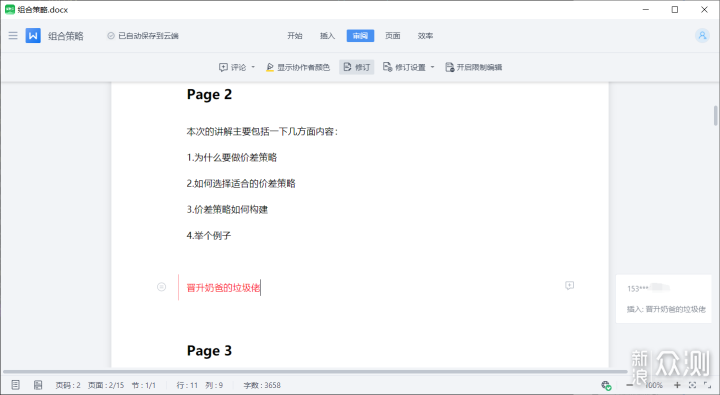Zoom out with the minus button

tap(630, 385)
